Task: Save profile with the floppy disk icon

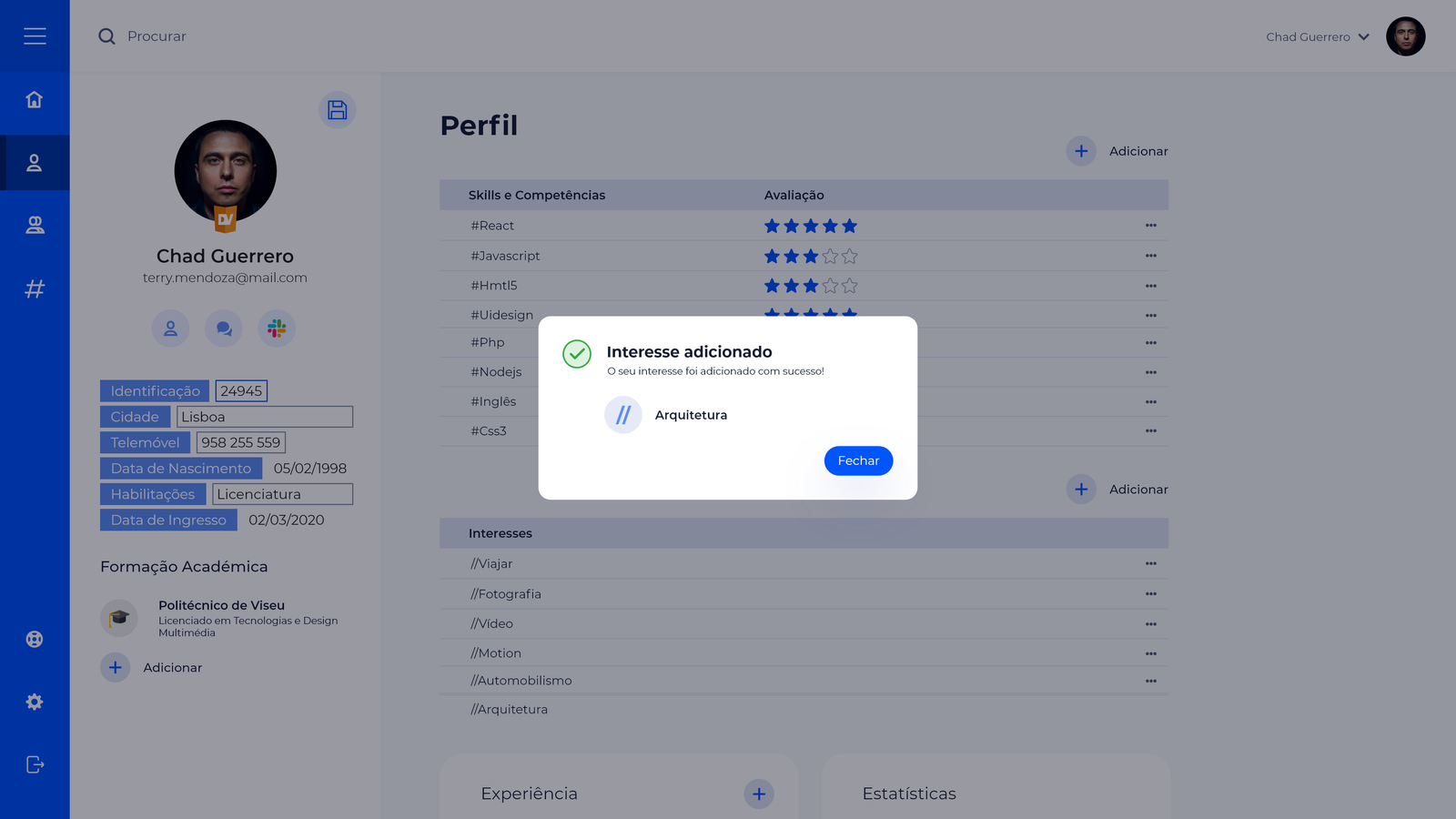Action: coord(338,110)
